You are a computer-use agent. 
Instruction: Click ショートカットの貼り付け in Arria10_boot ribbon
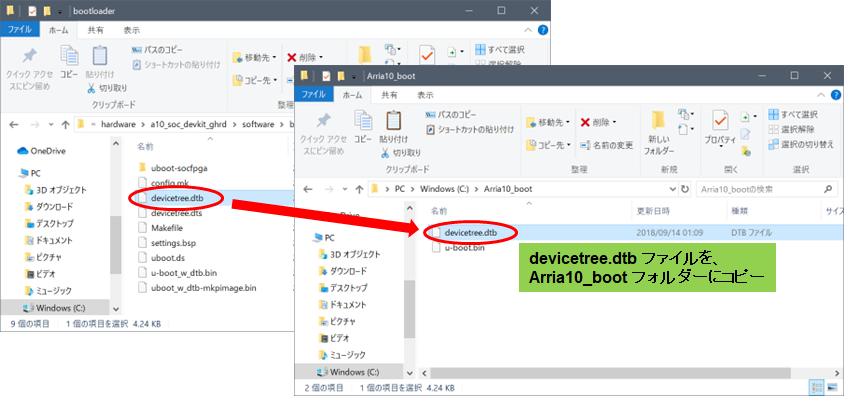(470, 129)
